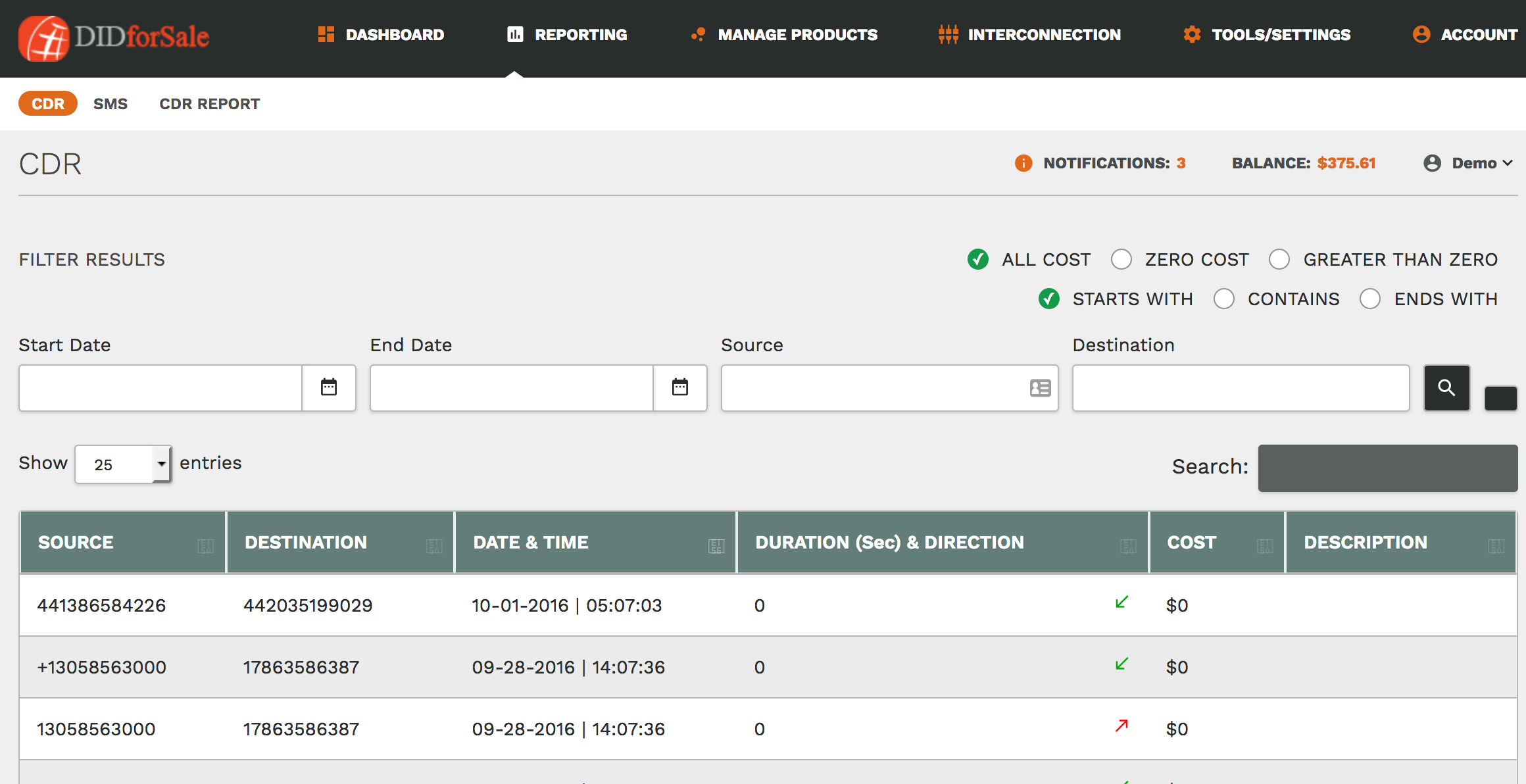Select Greater Than Zero radio option

tap(1279, 260)
